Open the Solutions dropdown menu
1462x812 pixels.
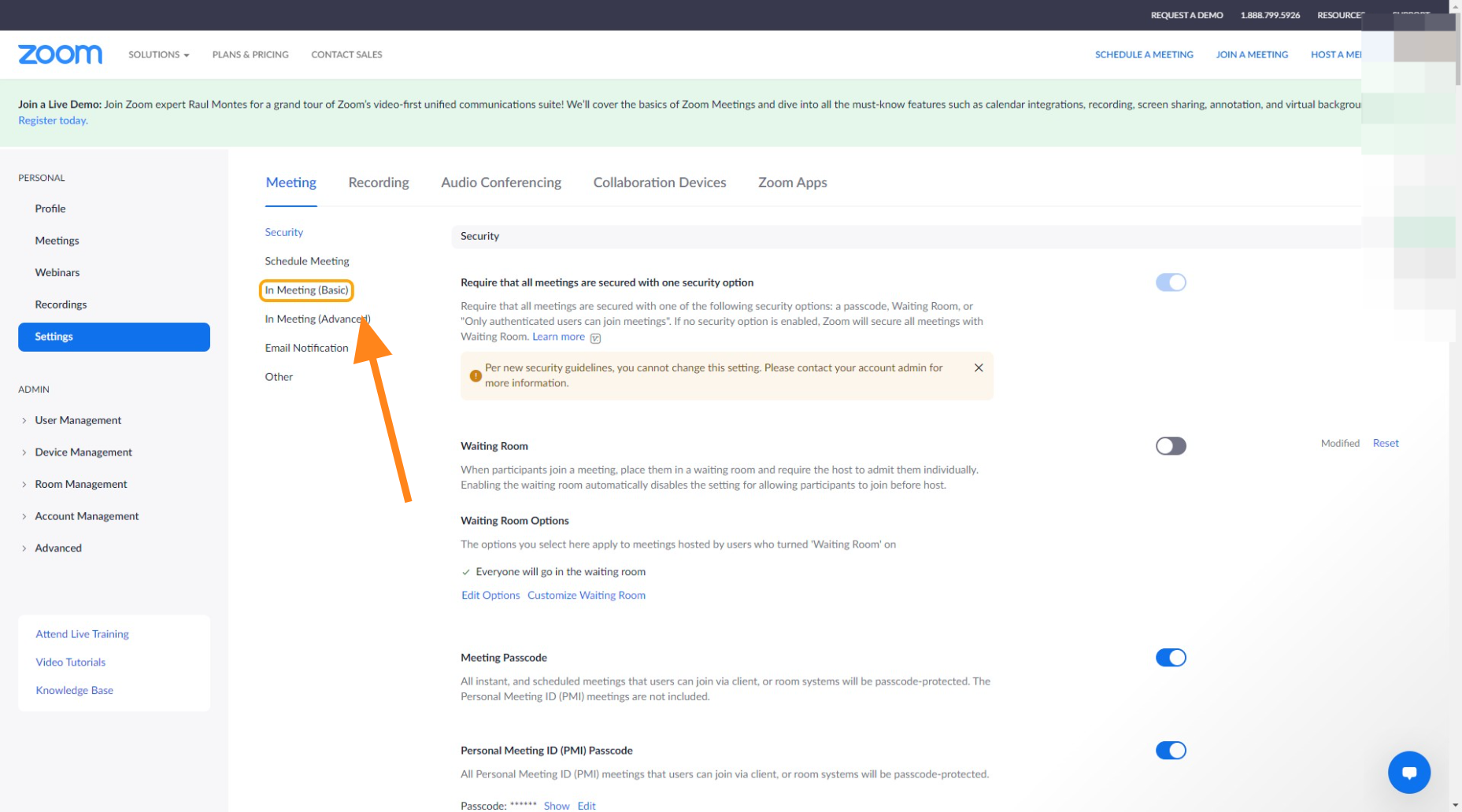[x=158, y=54]
